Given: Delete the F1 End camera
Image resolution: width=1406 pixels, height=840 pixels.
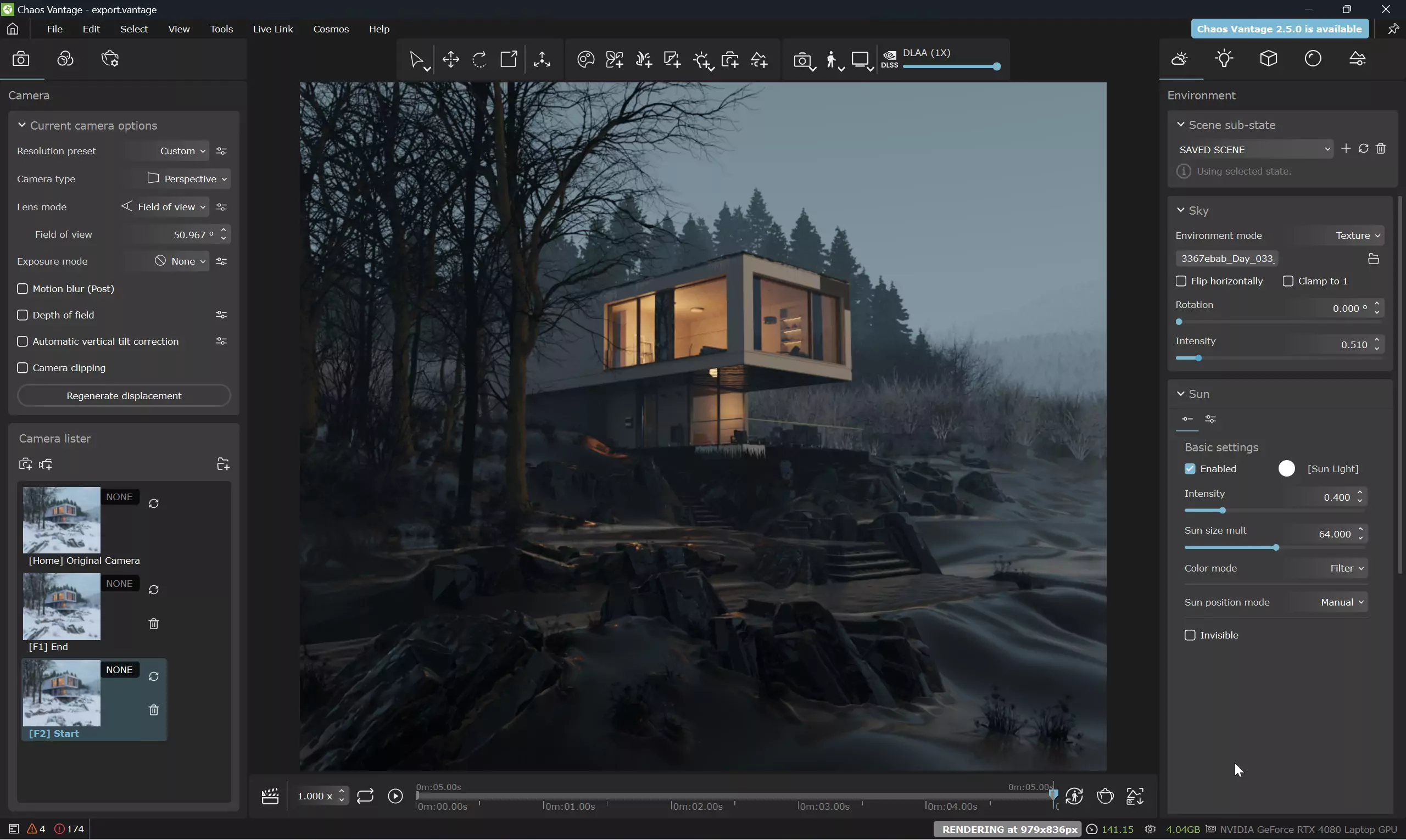Looking at the screenshot, I should pyautogui.click(x=153, y=624).
